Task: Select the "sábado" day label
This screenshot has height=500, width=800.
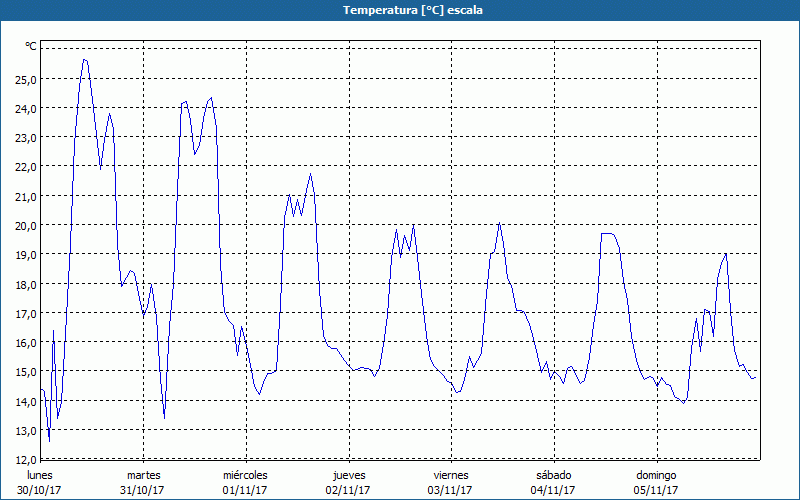Action: [553, 475]
